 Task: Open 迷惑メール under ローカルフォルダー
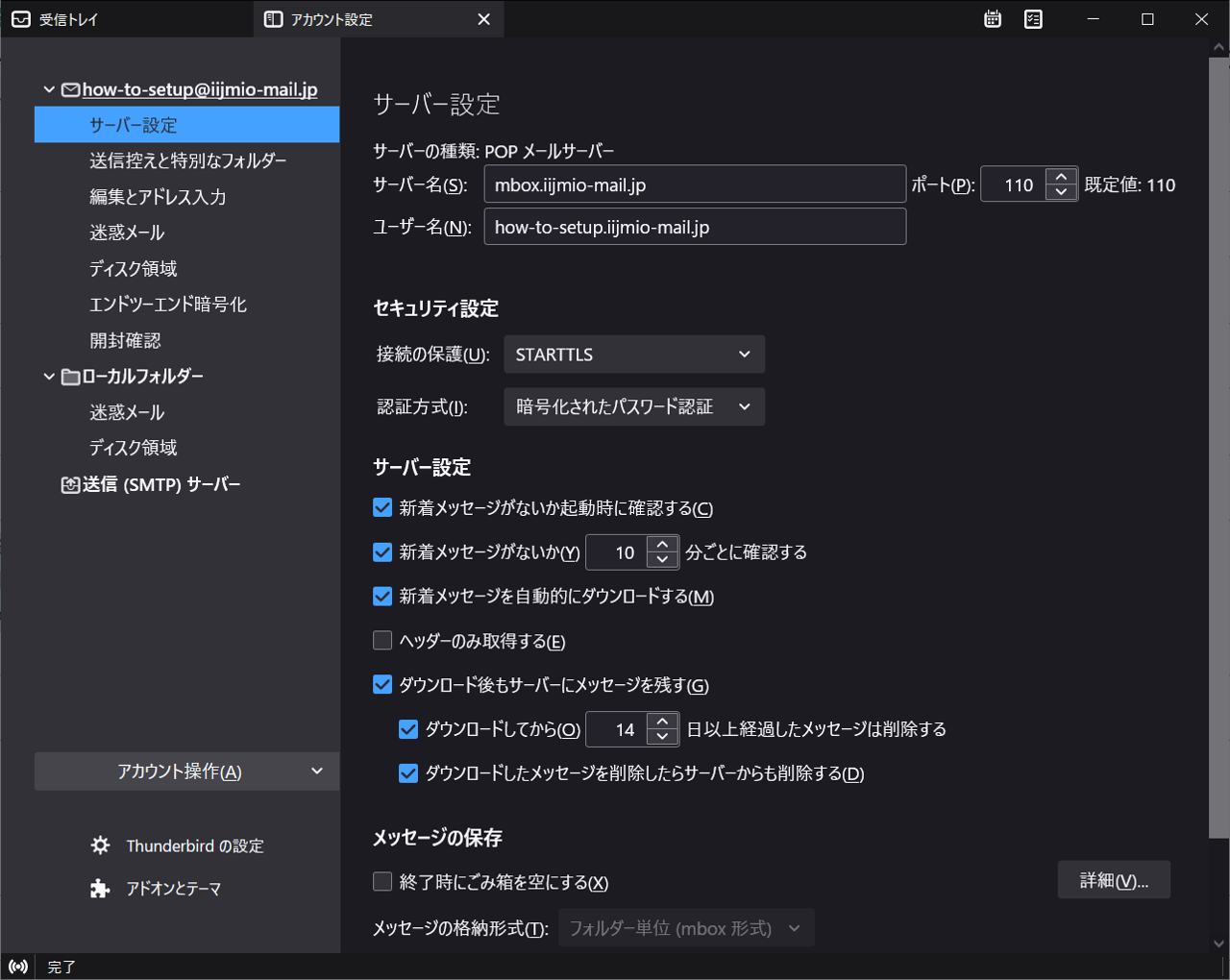tap(186, 412)
